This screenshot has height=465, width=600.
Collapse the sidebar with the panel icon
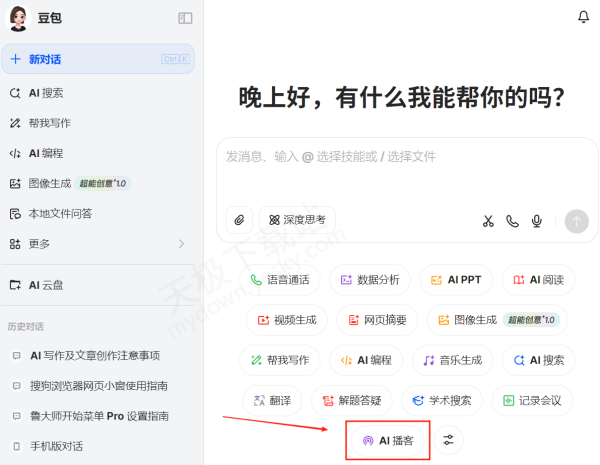tap(185, 18)
